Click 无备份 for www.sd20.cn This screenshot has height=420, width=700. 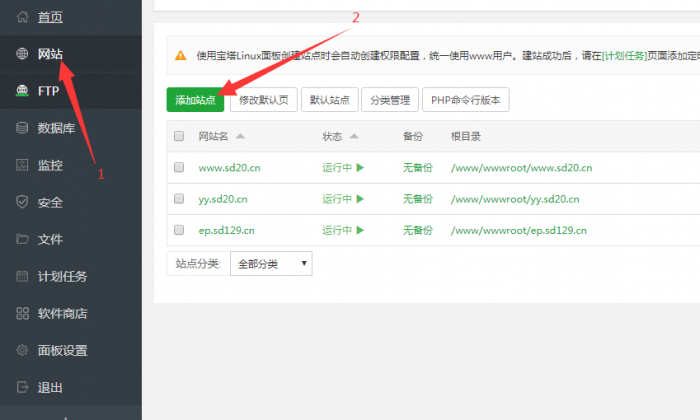click(418, 168)
